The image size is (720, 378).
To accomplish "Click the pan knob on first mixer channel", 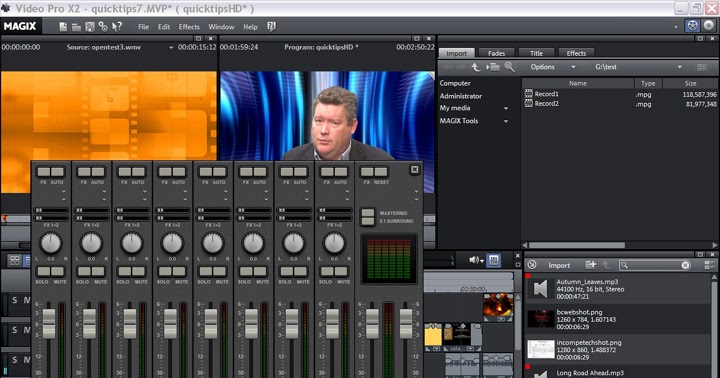I will click(x=51, y=243).
